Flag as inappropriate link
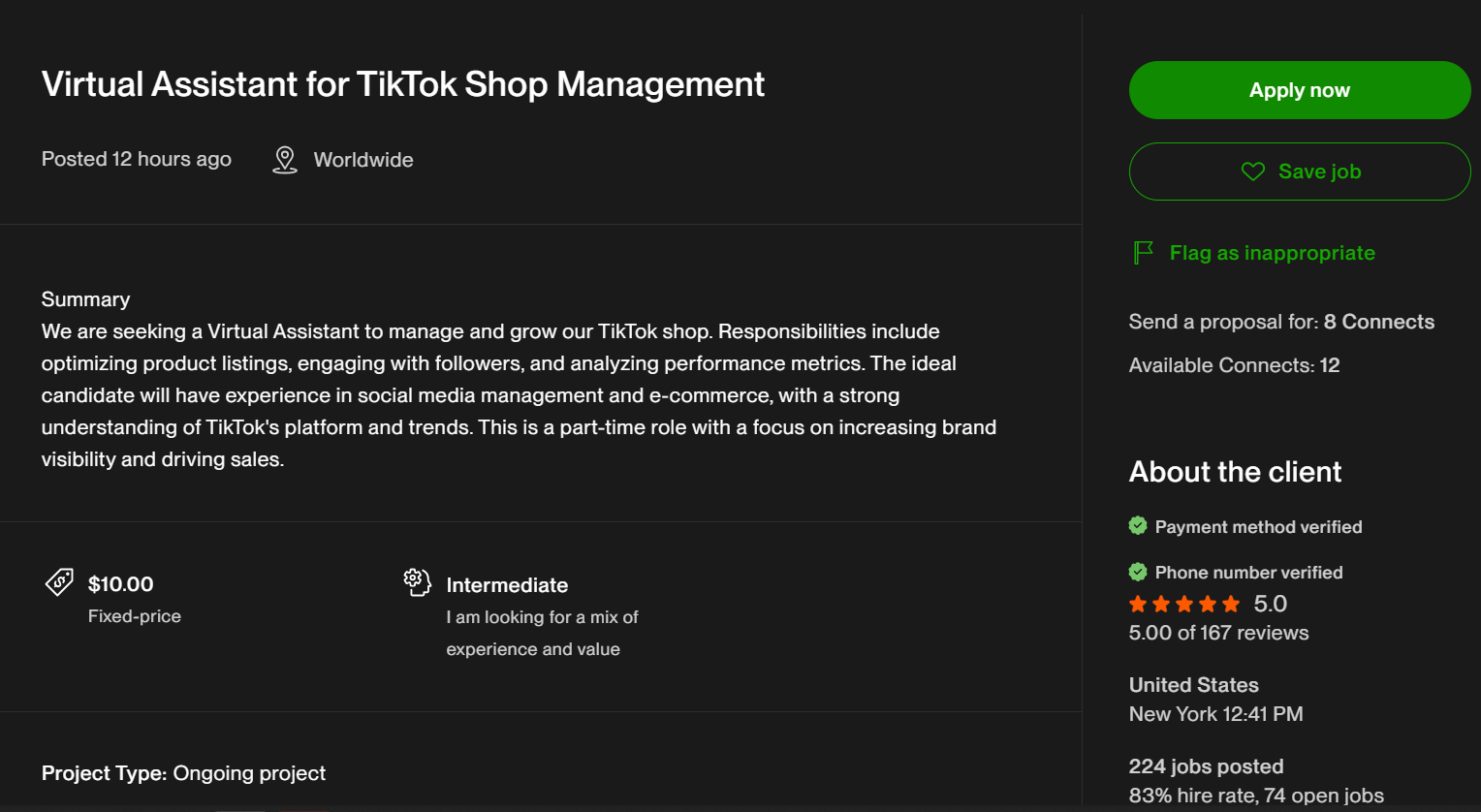 pos(1272,253)
